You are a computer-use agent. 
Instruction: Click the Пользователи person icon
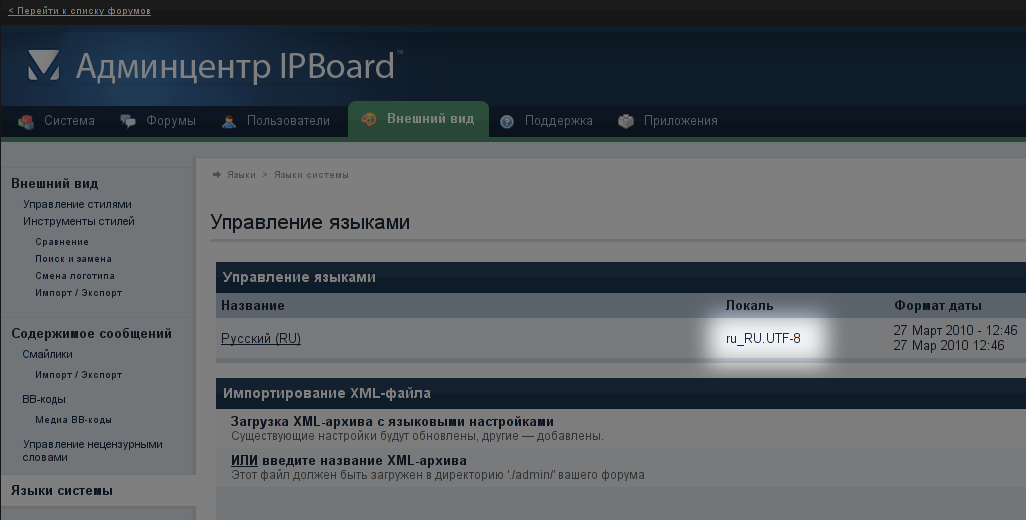(229, 121)
